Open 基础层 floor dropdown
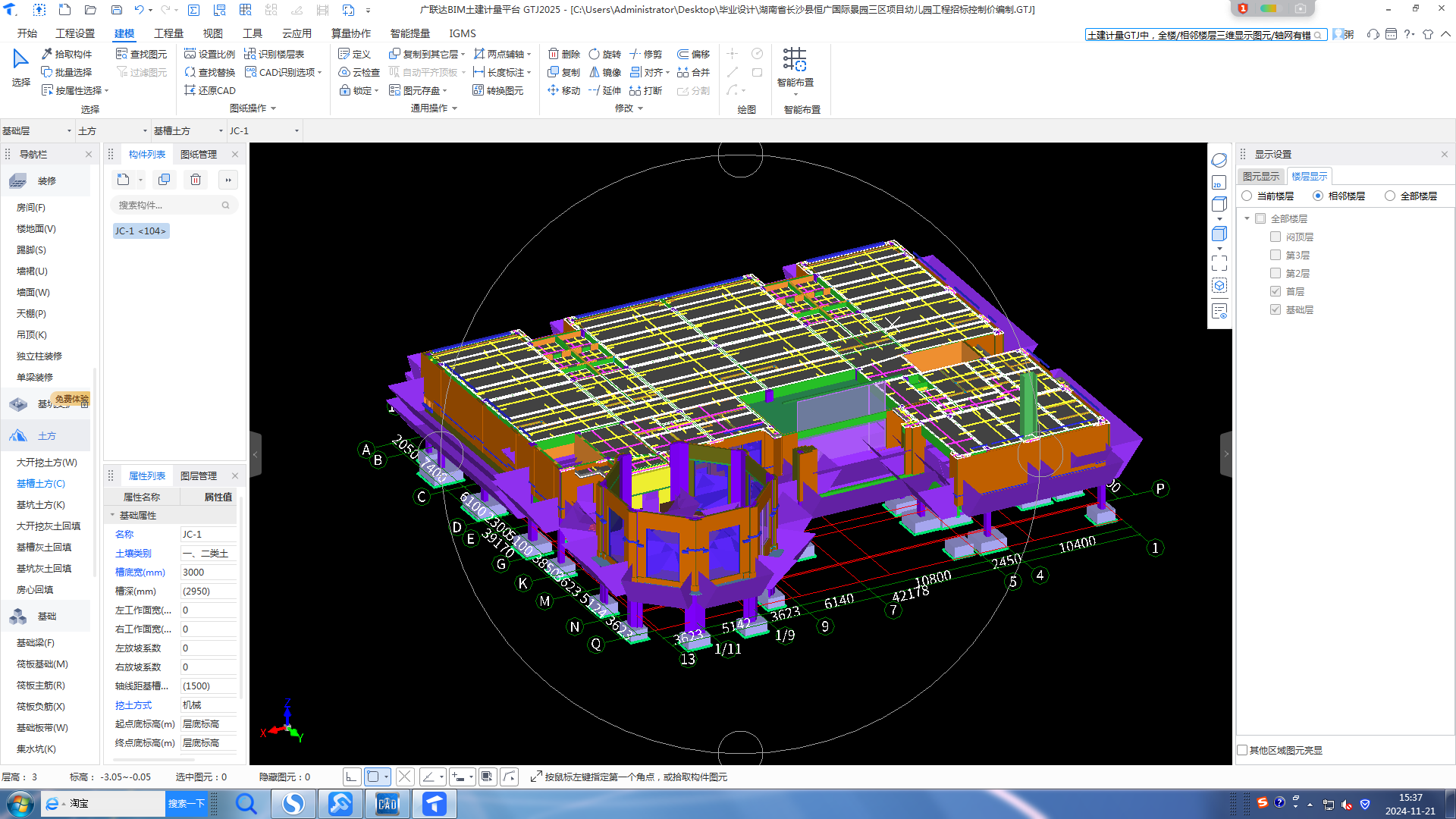 (37, 130)
